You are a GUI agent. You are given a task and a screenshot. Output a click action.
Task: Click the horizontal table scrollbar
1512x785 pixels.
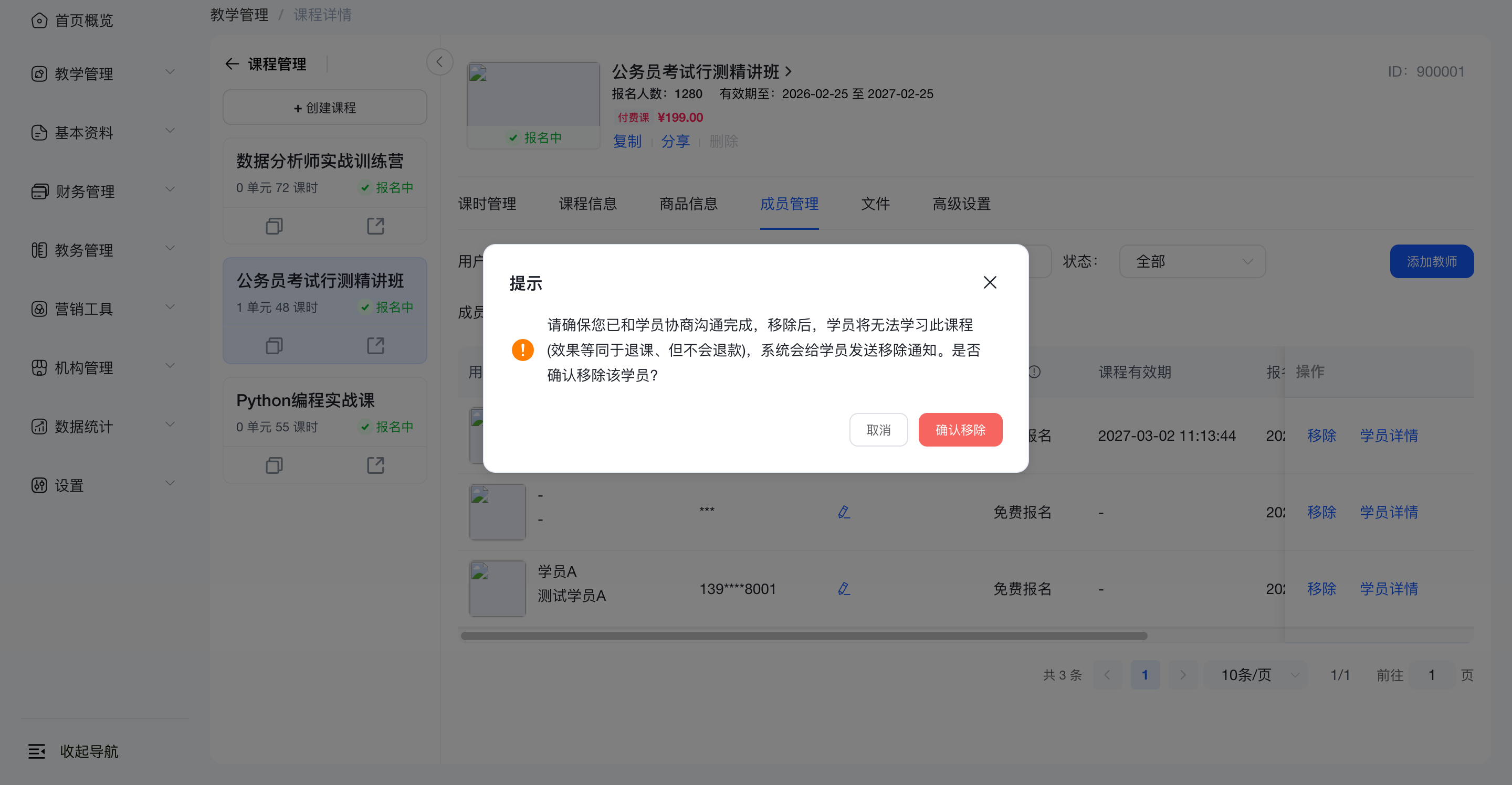point(804,636)
